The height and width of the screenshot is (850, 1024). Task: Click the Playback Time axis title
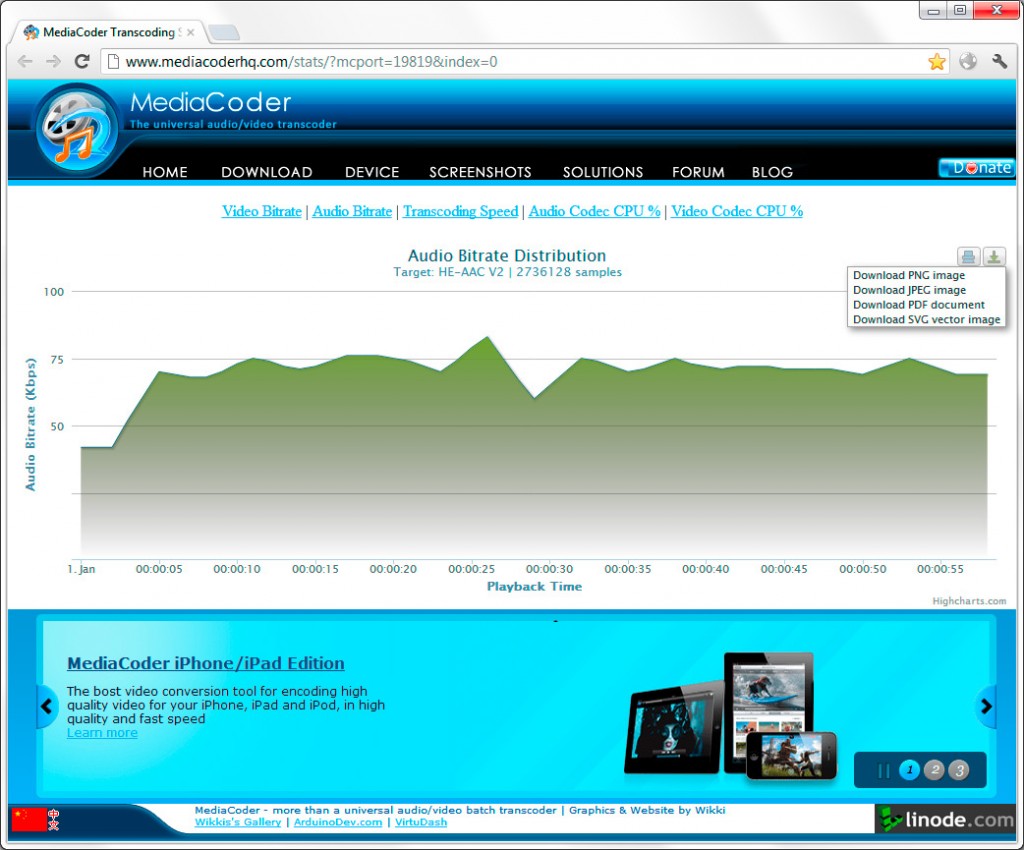(534, 586)
